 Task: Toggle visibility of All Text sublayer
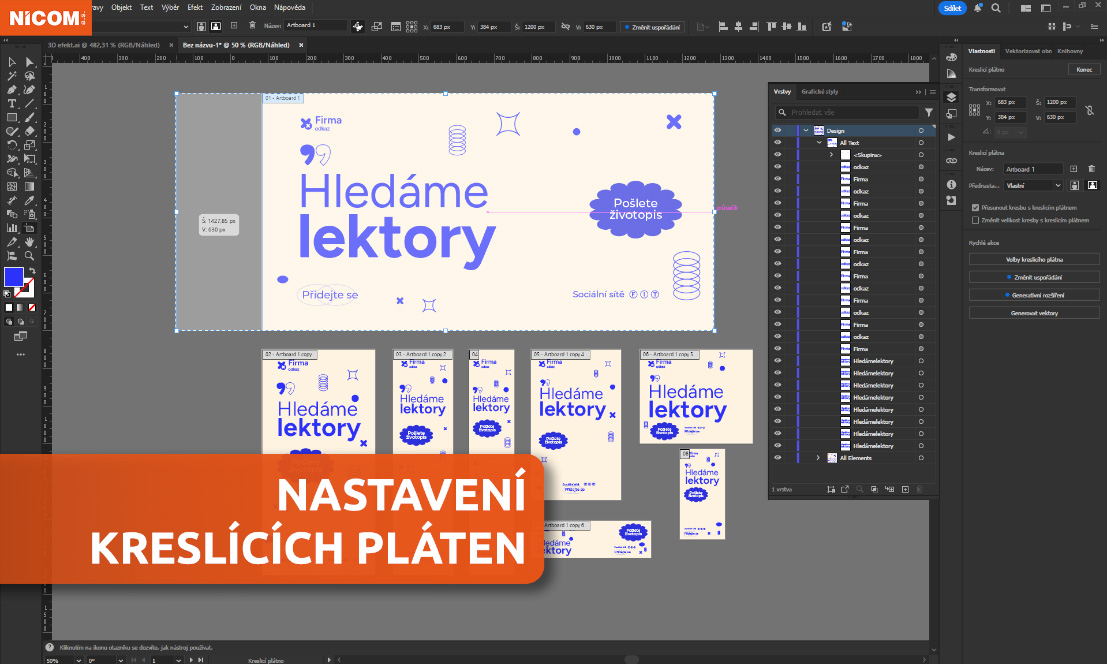[778, 143]
